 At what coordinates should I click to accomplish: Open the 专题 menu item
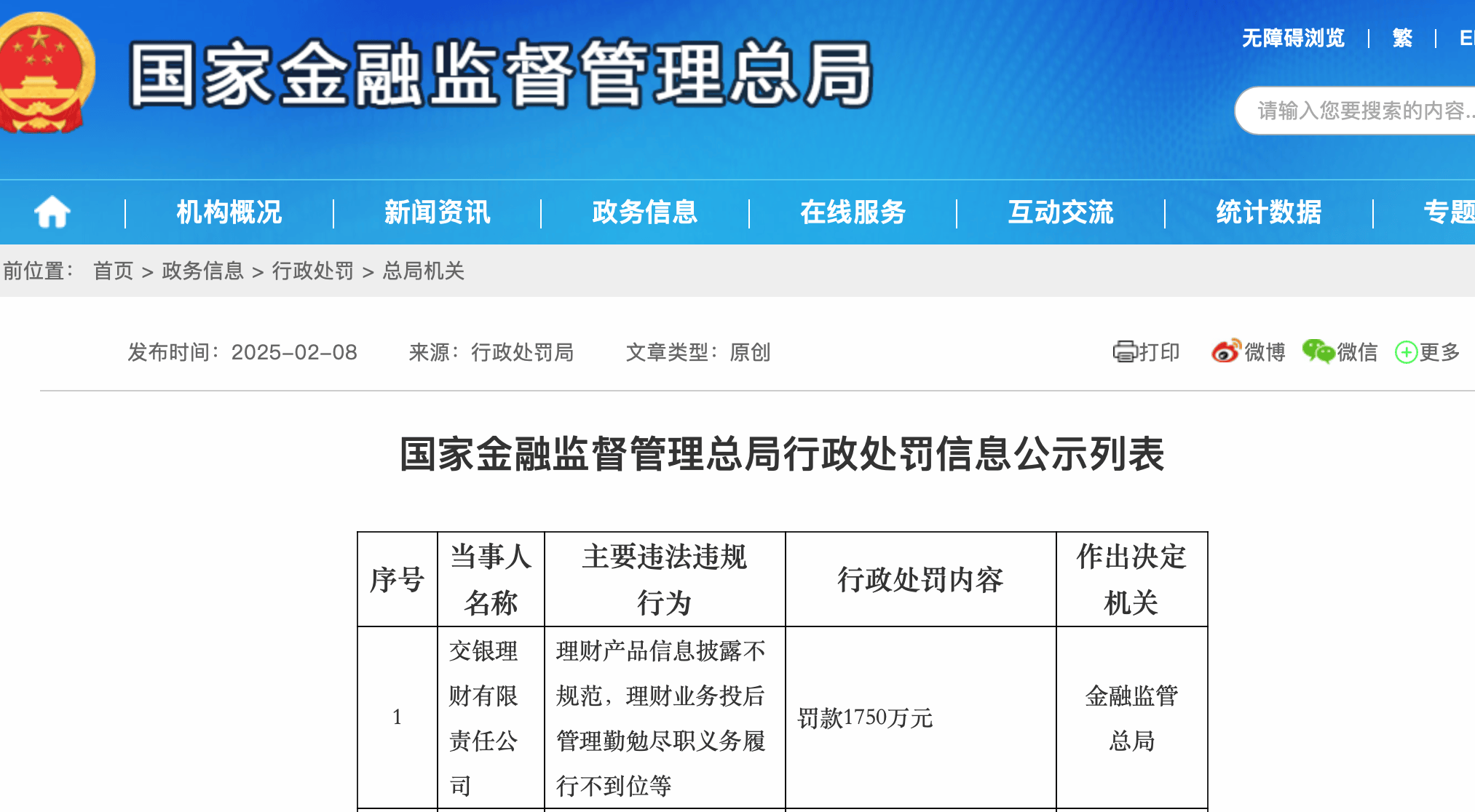point(1449,212)
